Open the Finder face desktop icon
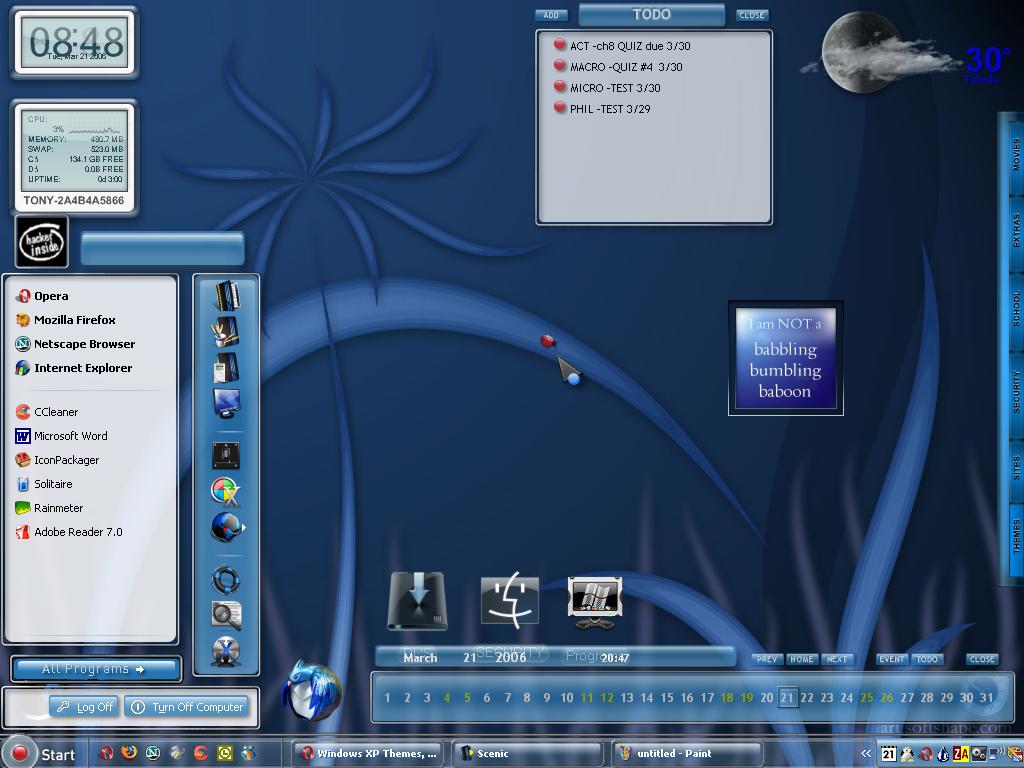Viewport: 1024px width, 768px height. pos(510,600)
